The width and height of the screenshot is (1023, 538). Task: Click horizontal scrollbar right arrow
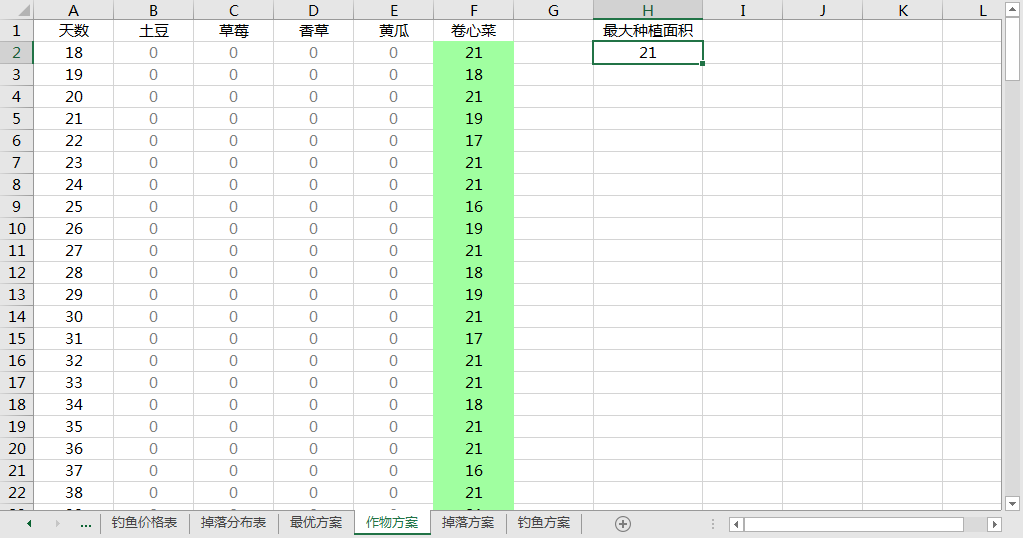coord(994,524)
